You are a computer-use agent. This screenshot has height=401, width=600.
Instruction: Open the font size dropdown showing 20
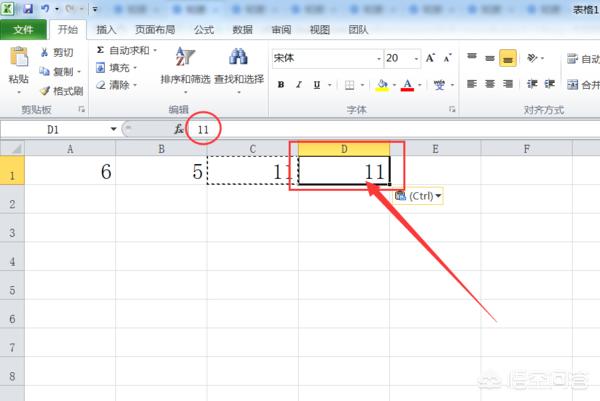coord(416,59)
